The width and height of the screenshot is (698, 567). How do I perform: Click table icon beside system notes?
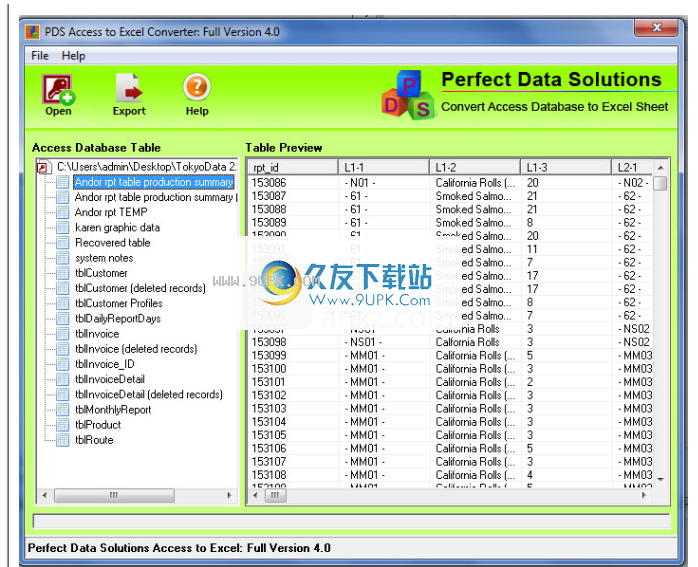click(63, 258)
